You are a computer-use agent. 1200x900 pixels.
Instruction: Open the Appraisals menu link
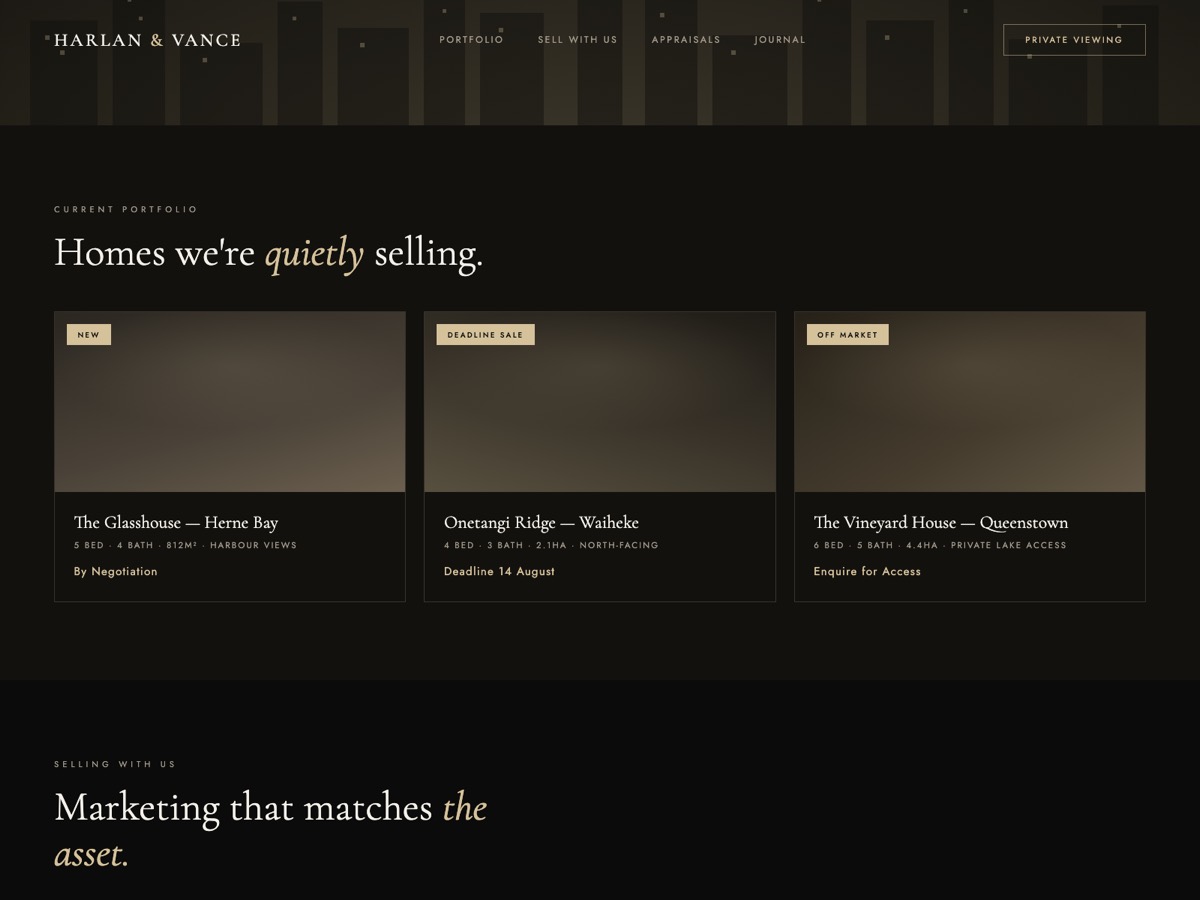coord(686,40)
